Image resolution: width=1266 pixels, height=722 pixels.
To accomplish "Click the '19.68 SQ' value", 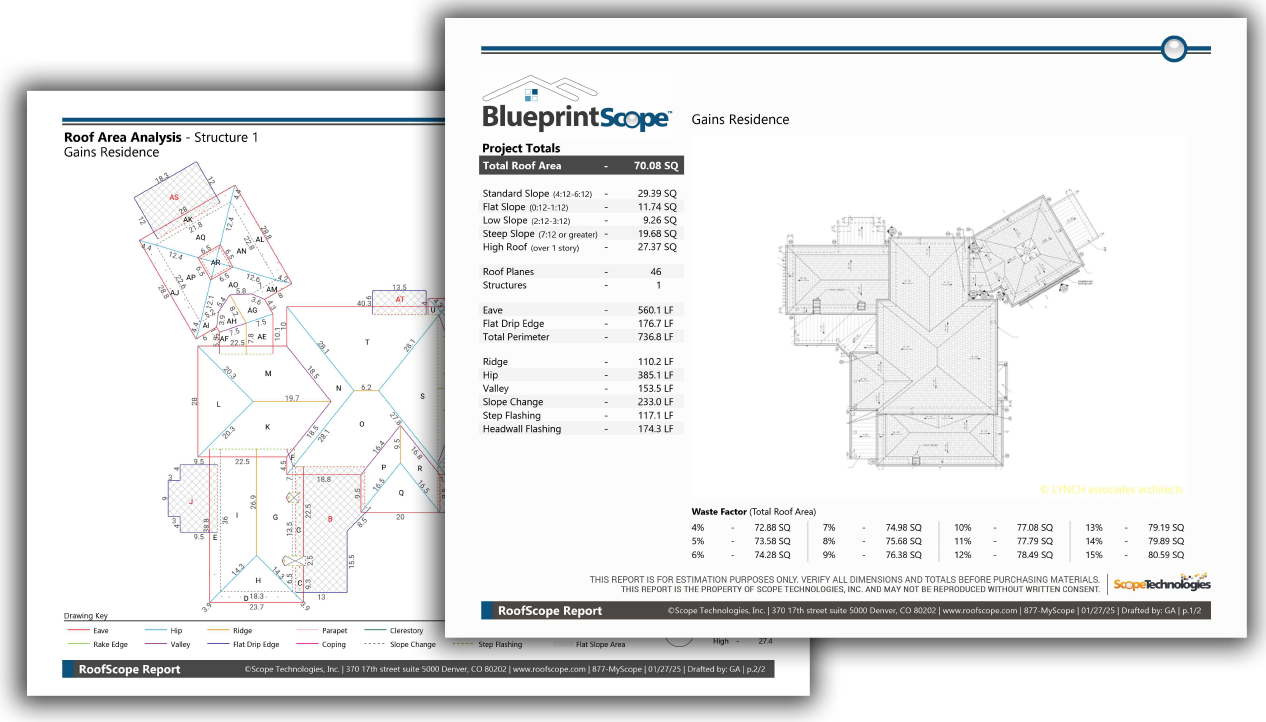I will click(x=657, y=233).
